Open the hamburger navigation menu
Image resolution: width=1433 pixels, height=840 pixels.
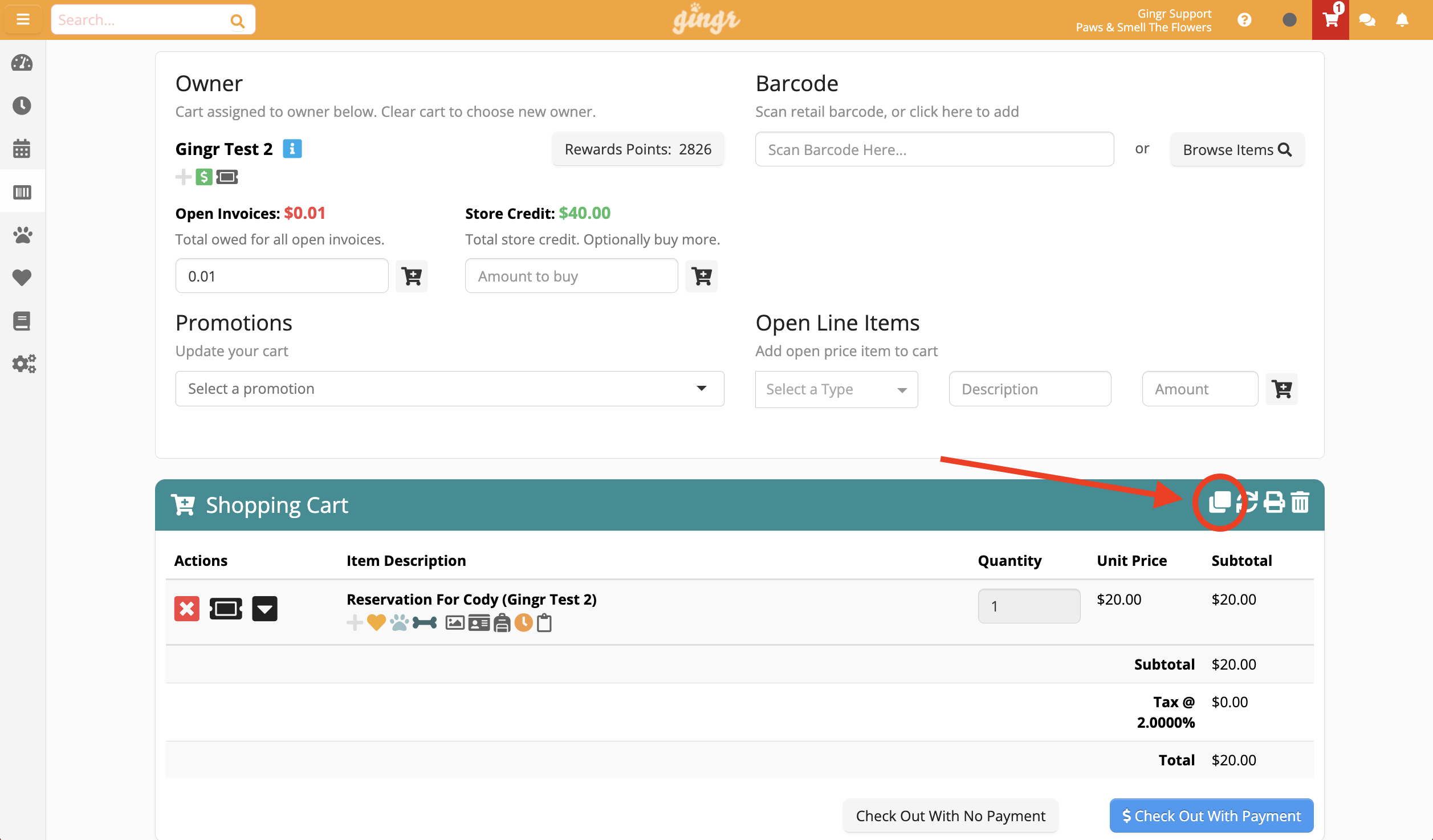pos(23,19)
